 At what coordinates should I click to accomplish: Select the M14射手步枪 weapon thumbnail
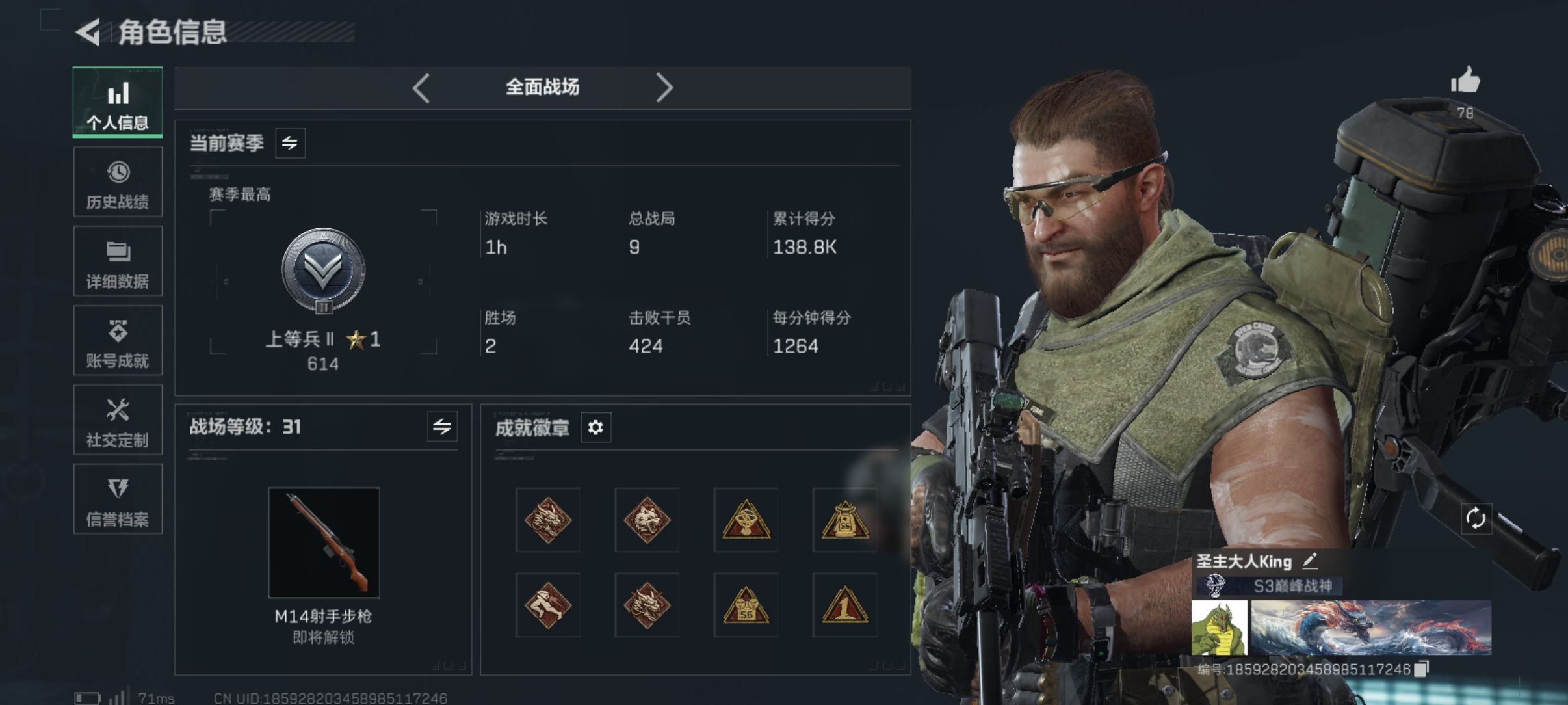[324, 542]
